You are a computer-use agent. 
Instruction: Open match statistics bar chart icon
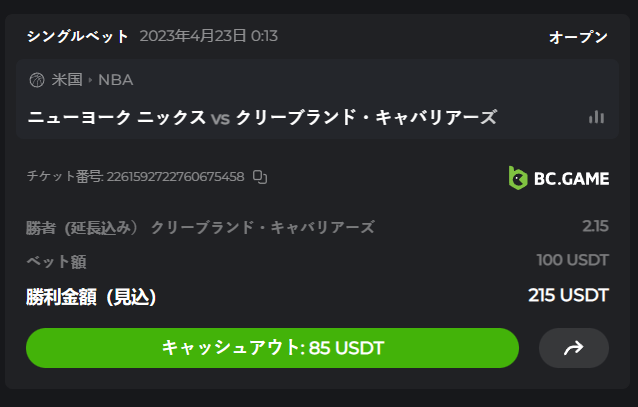click(597, 117)
